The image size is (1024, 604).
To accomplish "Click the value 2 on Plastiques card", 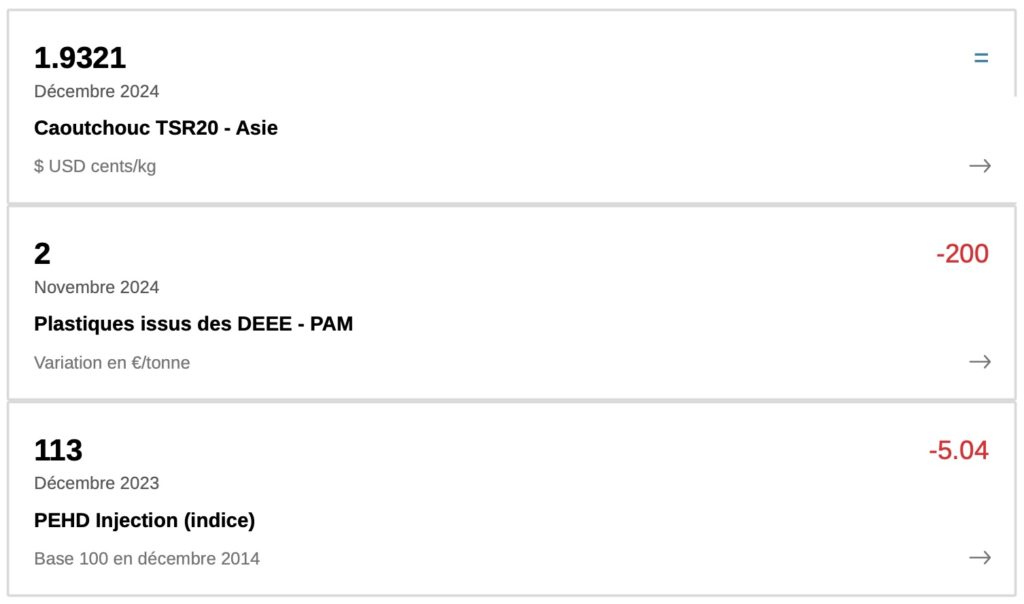I will [42, 254].
